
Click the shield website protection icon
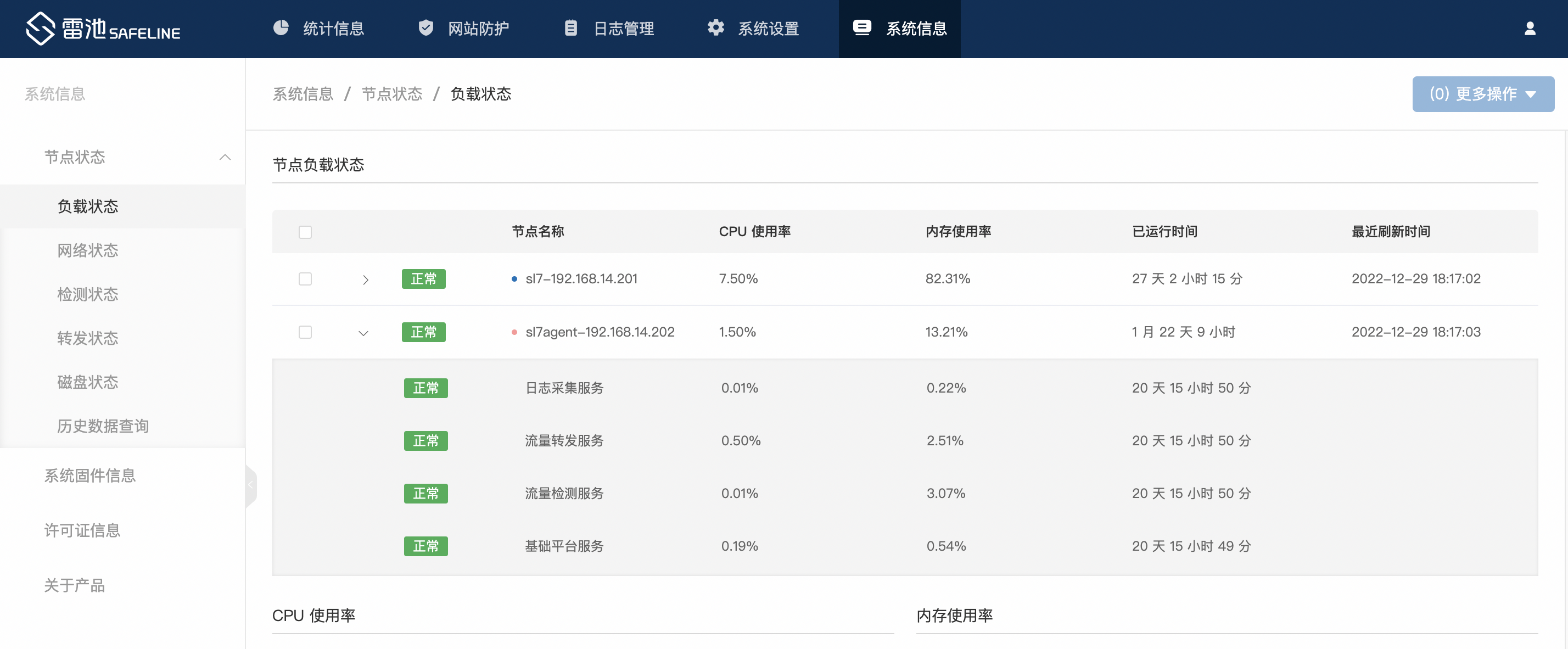click(x=425, y=28)
